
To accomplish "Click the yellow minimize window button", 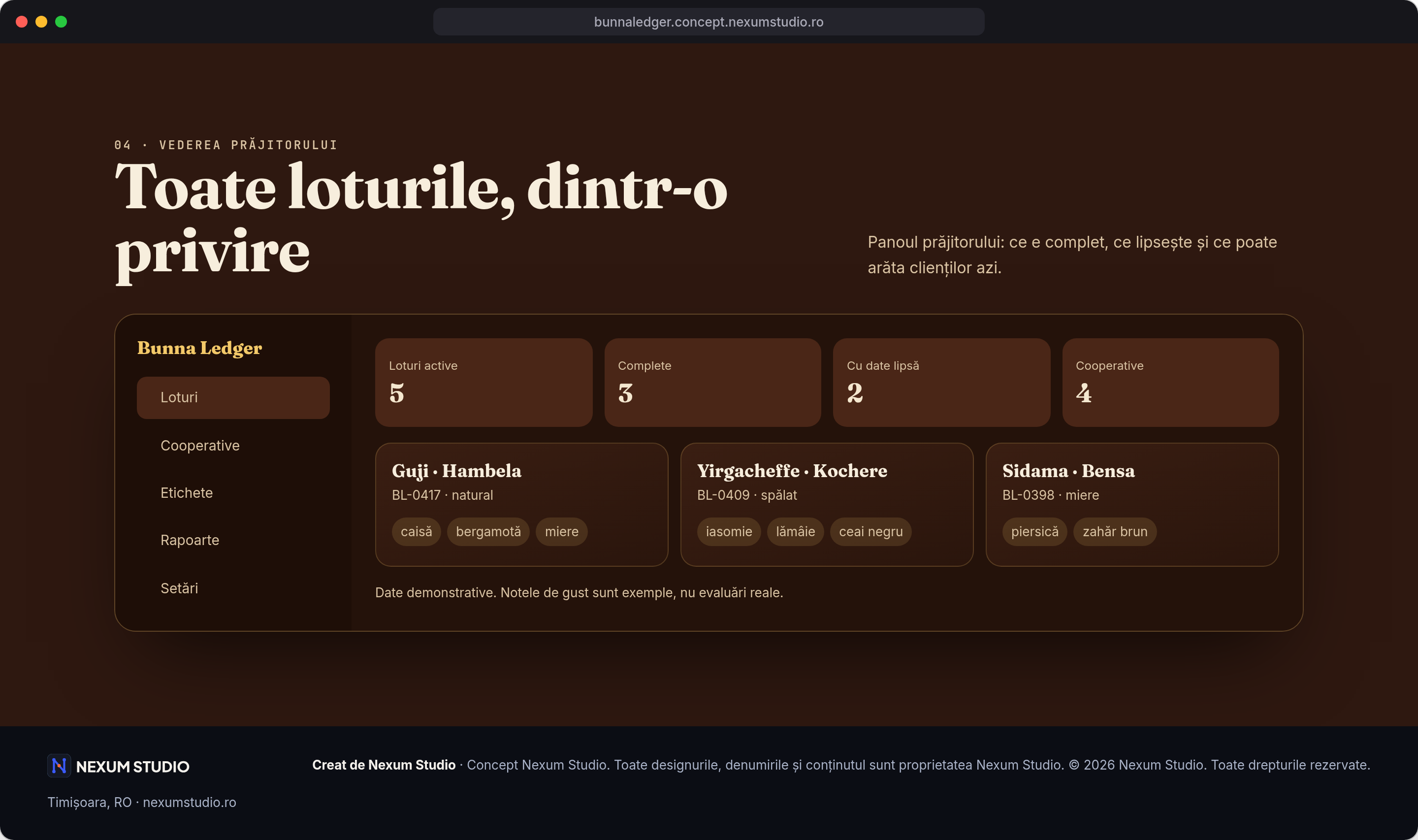I will (x=41, y=22).
